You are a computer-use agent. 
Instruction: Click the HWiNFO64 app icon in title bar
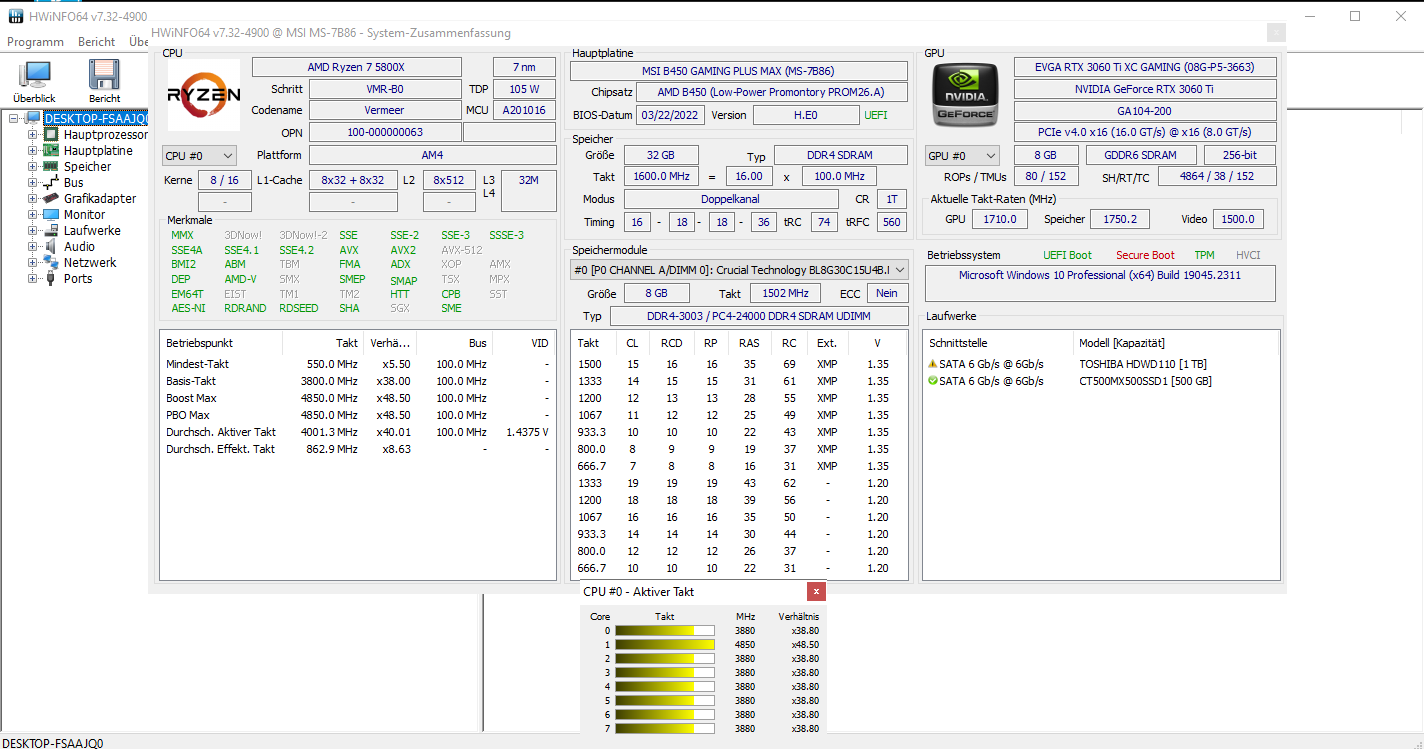coord(17,16)
